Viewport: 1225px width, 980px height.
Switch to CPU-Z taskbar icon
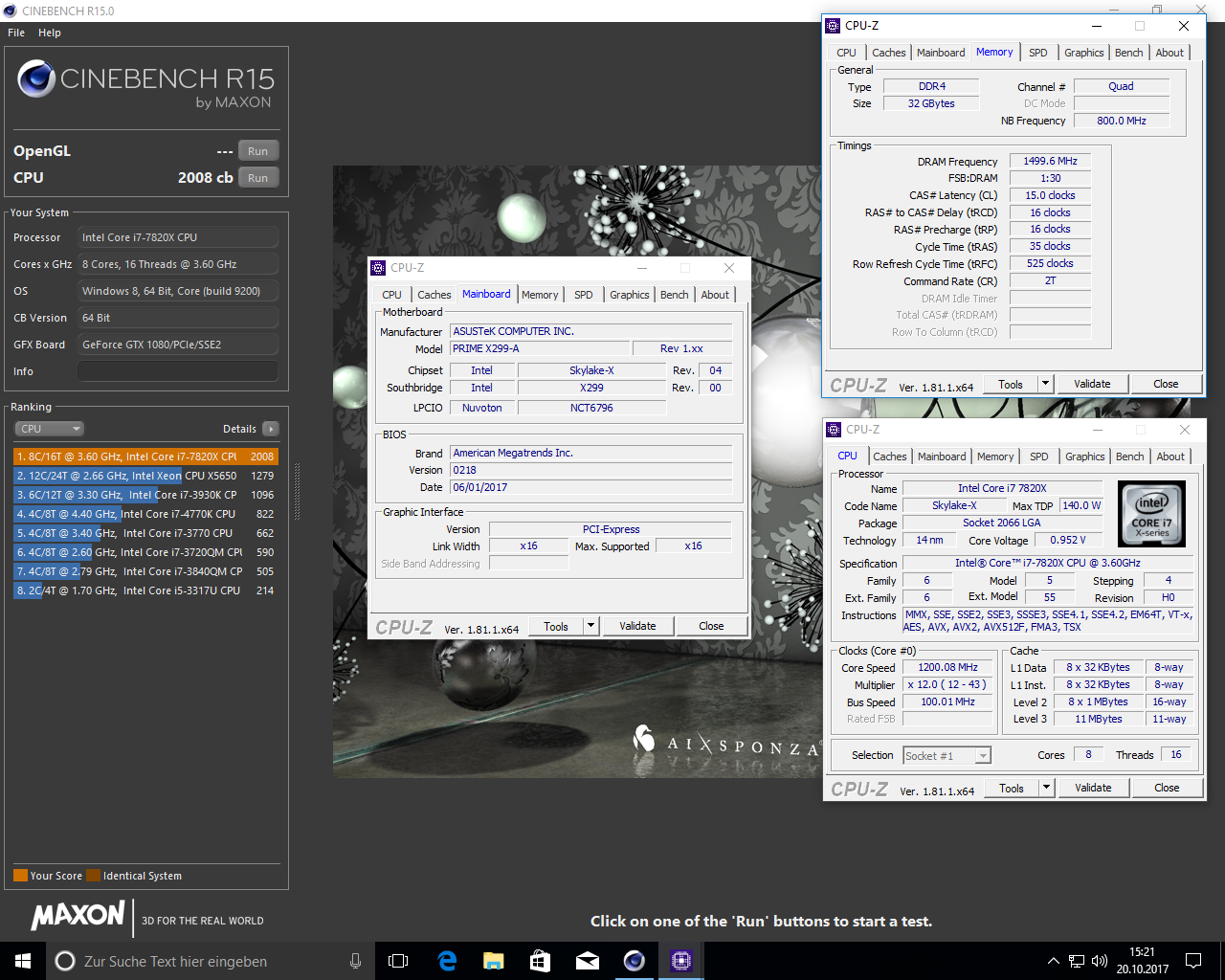point(680,961)
